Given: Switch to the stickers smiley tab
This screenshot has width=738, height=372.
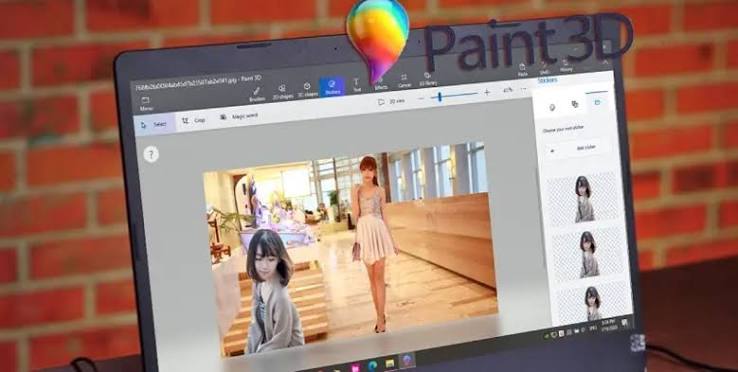Looking at the screenshot, I should pos(552,107).
